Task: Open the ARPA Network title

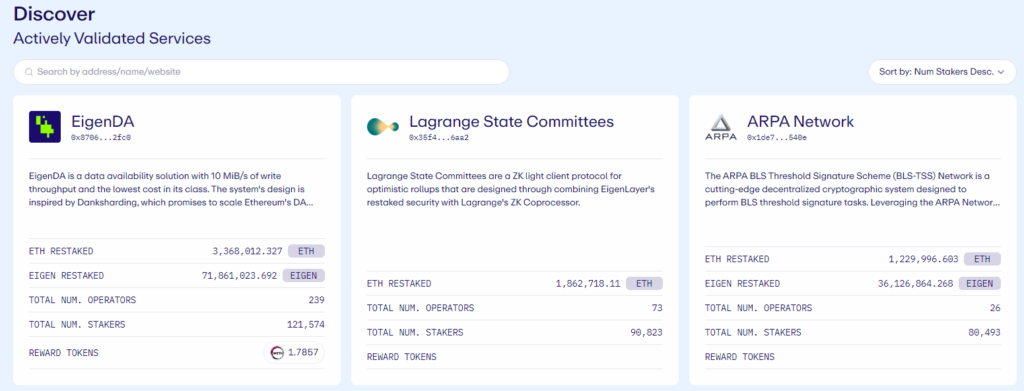Action: click(x=800, y=121)
